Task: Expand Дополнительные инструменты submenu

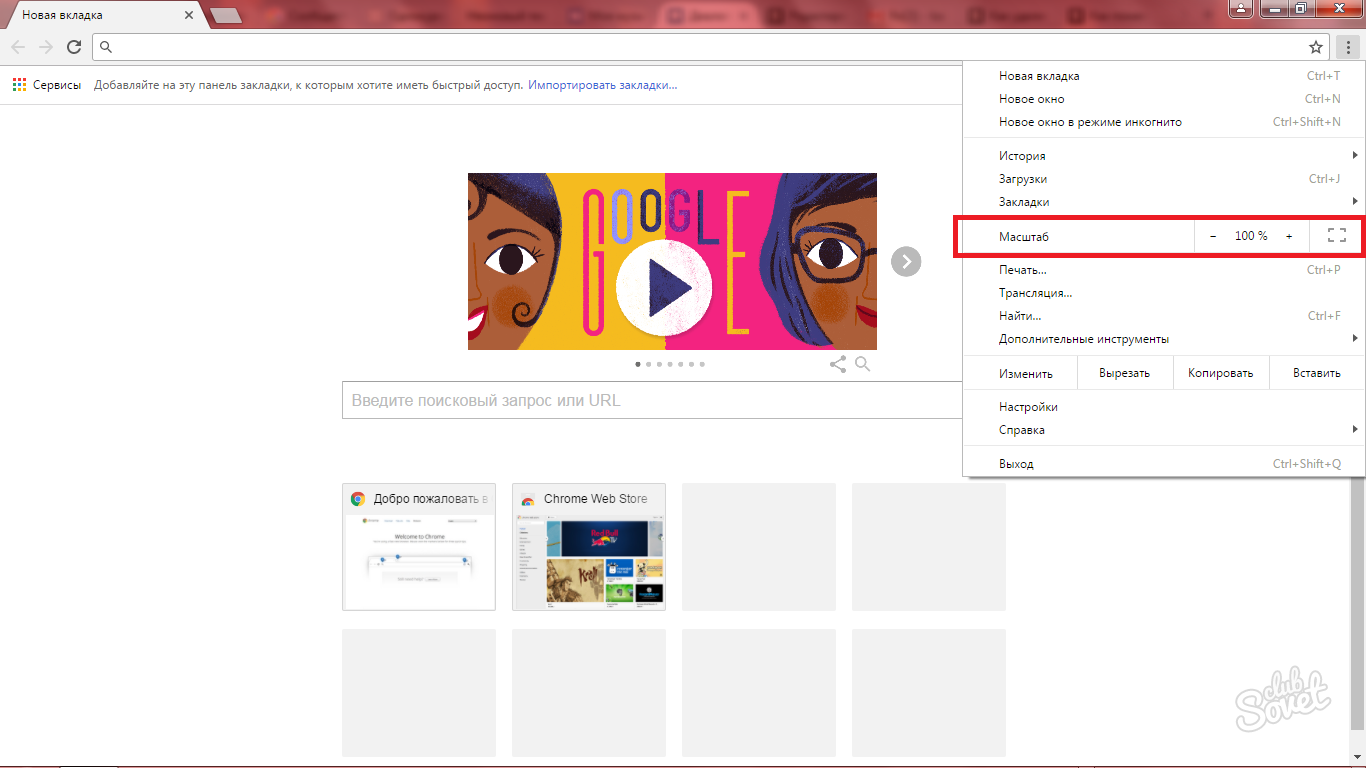Action: tap(1162, 339)
